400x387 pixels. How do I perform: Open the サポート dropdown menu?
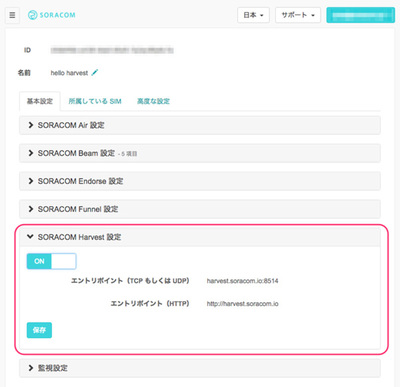[x=298, y=15]
